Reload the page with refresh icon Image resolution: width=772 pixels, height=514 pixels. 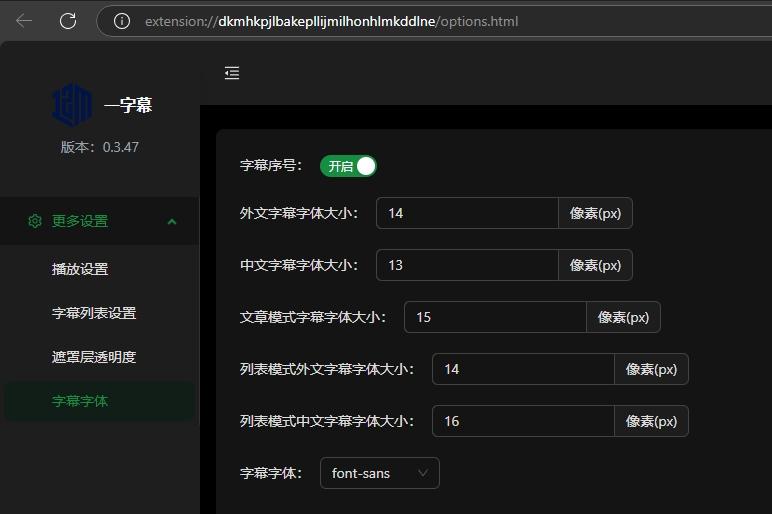click(x=68, y=21)
